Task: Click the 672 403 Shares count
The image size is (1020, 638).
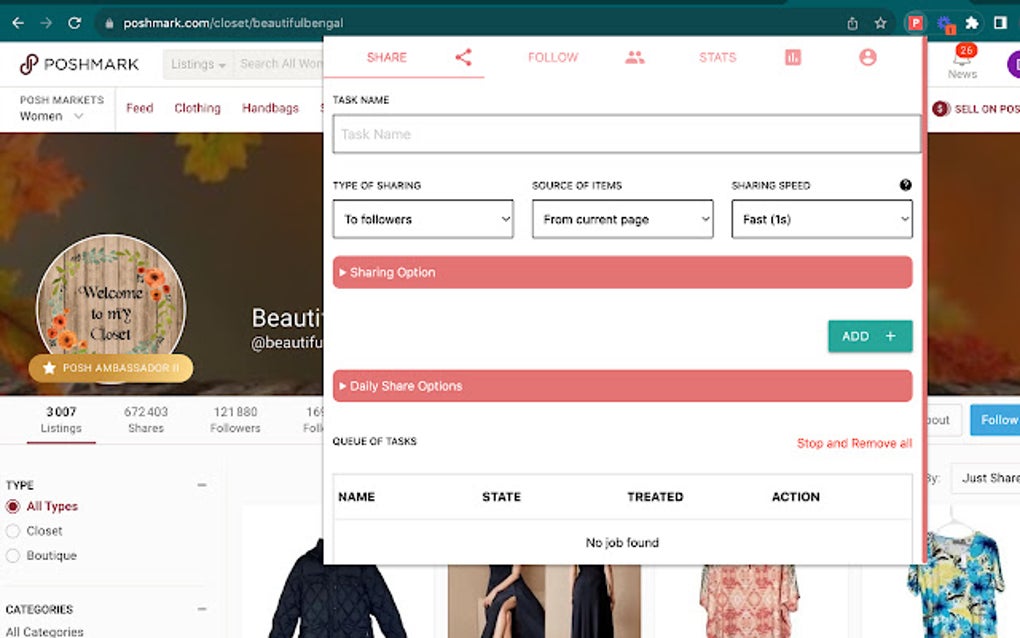Action: [x=146, y=419]
